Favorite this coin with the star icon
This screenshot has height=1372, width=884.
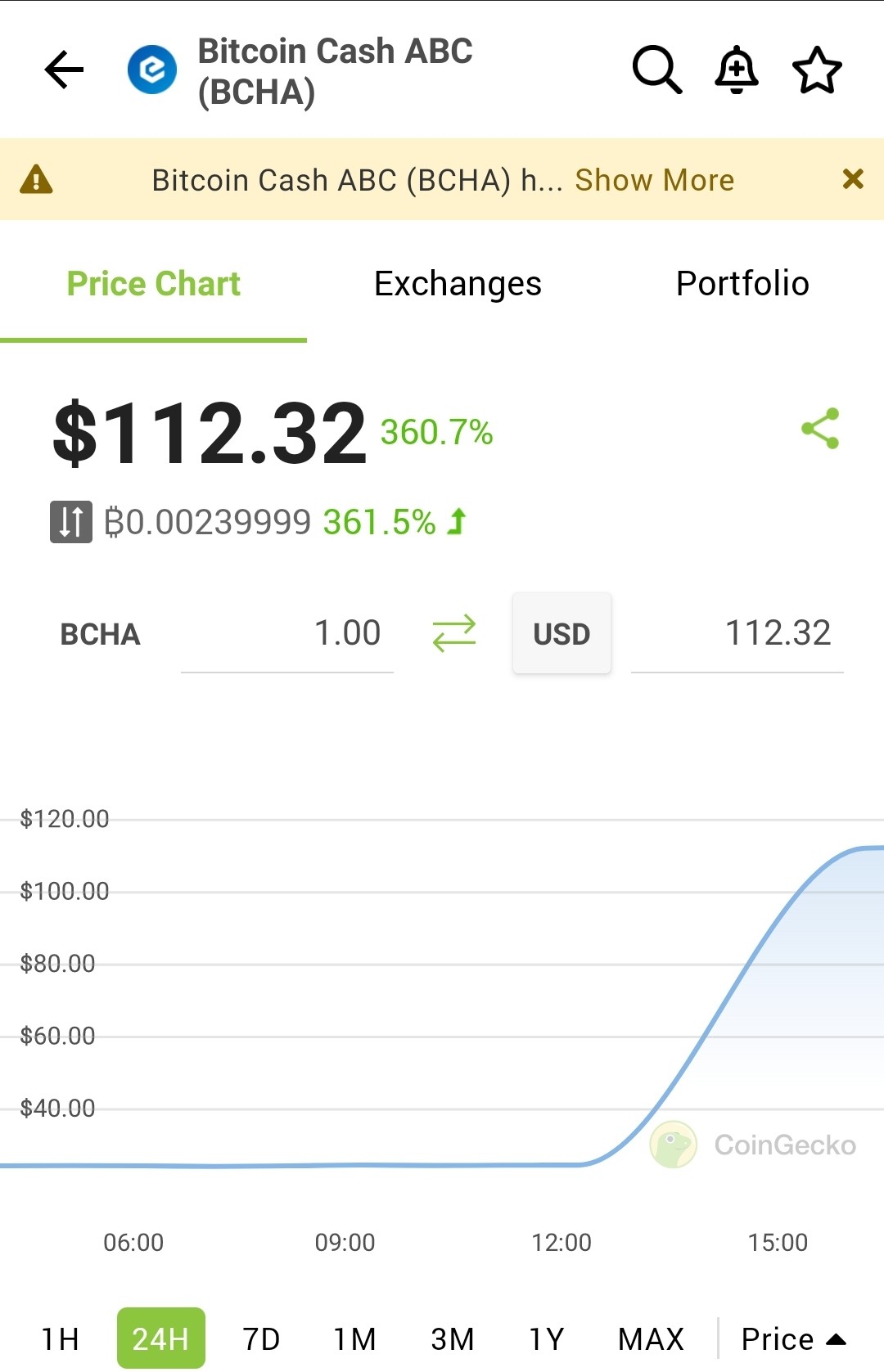[817, 70]
